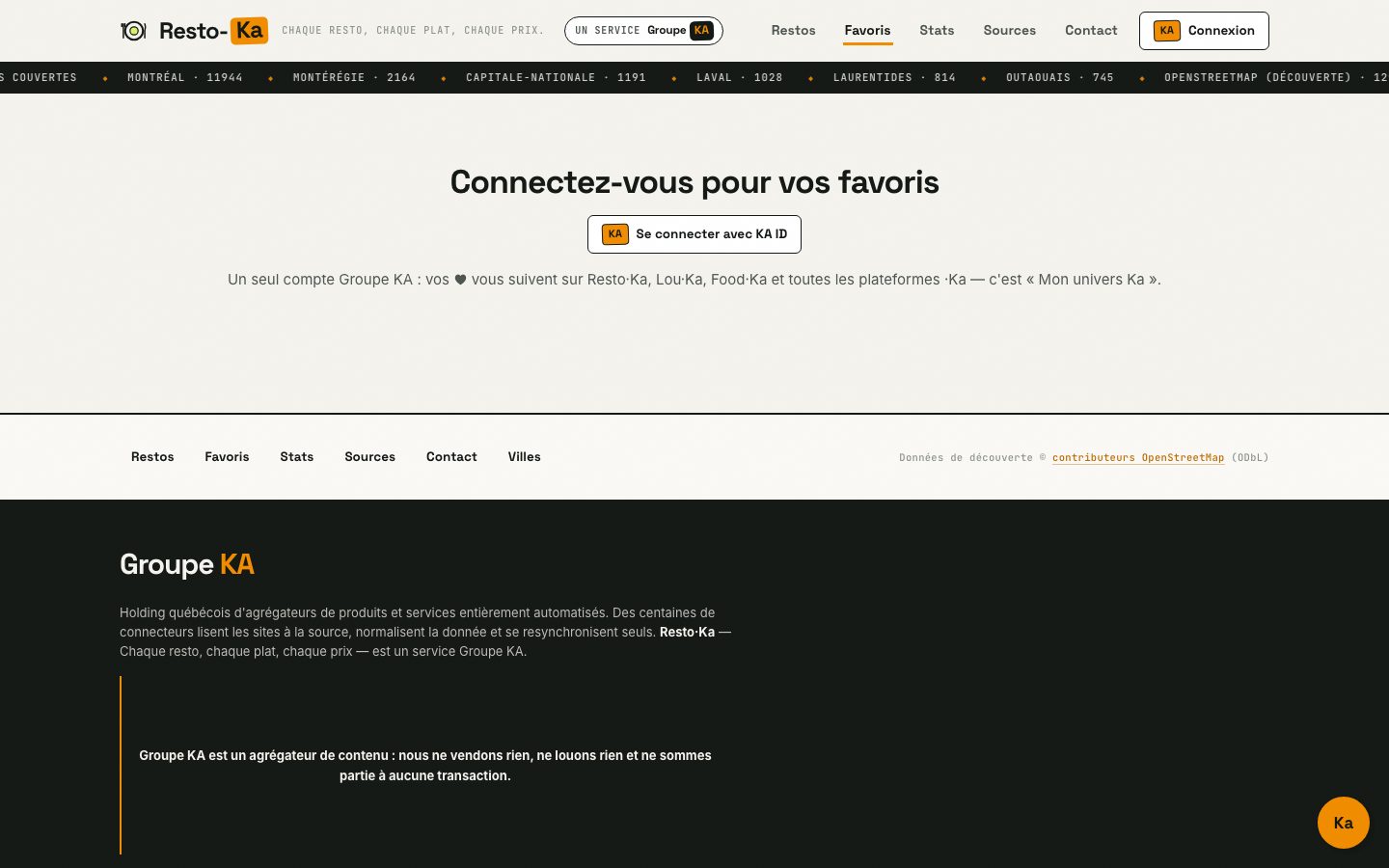
Task: Click the Connectez-vous pour vos favoris heading
Action: pos(694,182)
